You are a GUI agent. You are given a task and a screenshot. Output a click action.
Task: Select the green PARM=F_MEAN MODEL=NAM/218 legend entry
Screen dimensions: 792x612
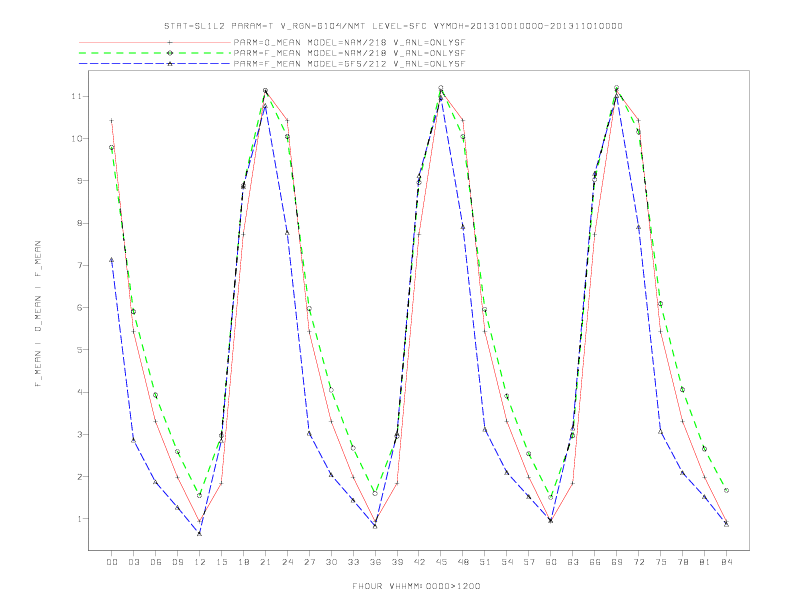pos(349,53)
